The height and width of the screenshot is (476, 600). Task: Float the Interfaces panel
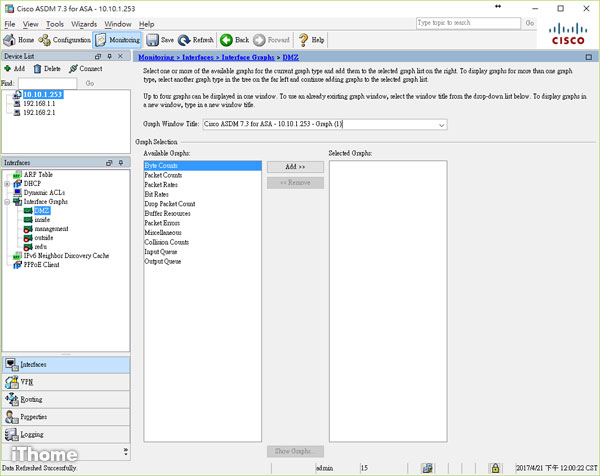pyautogui.click(x=109, y=163)
